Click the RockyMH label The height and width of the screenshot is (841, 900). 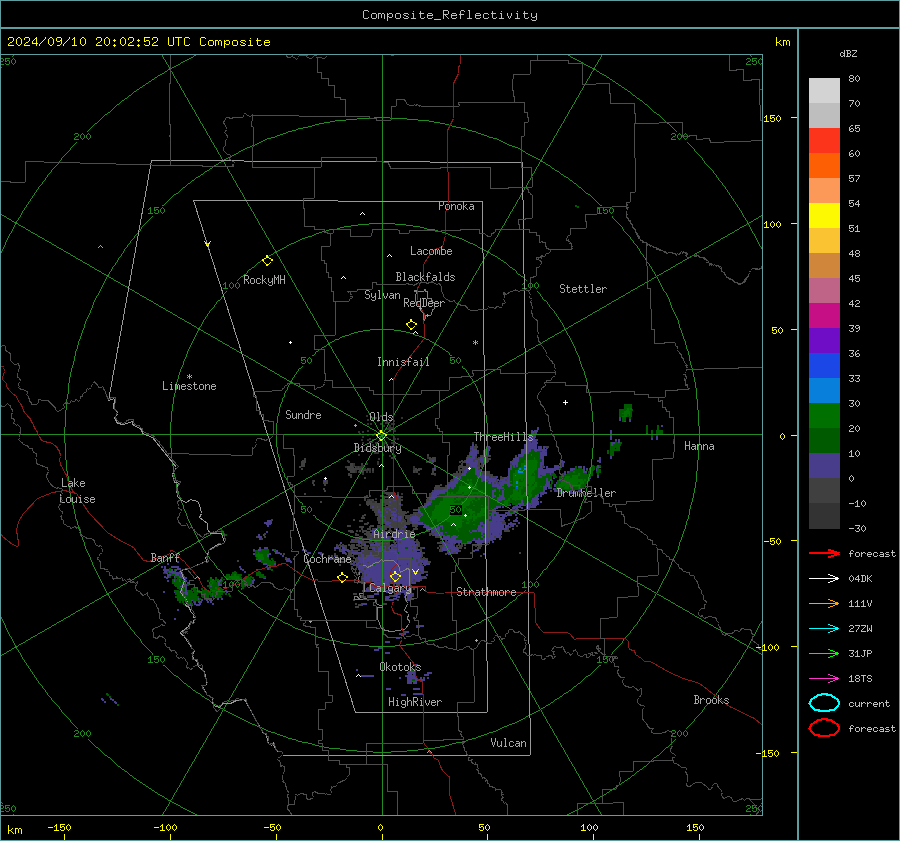pos(264,280)
